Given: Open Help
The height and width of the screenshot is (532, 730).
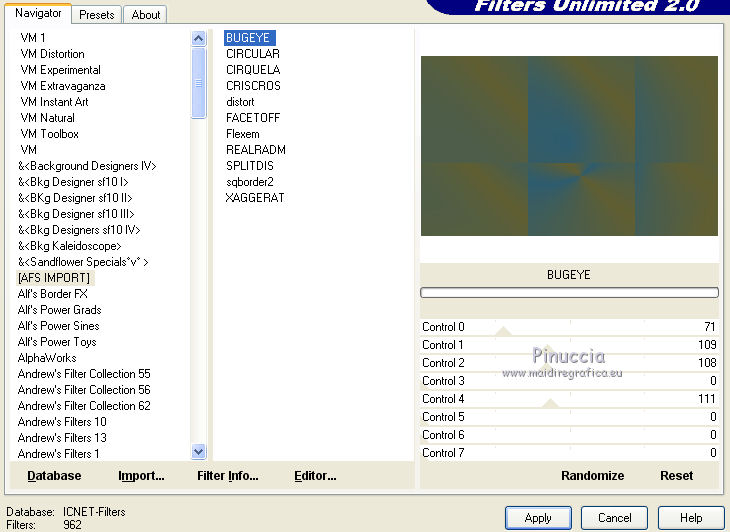Looking at the screenshot, I should [691, 518].
